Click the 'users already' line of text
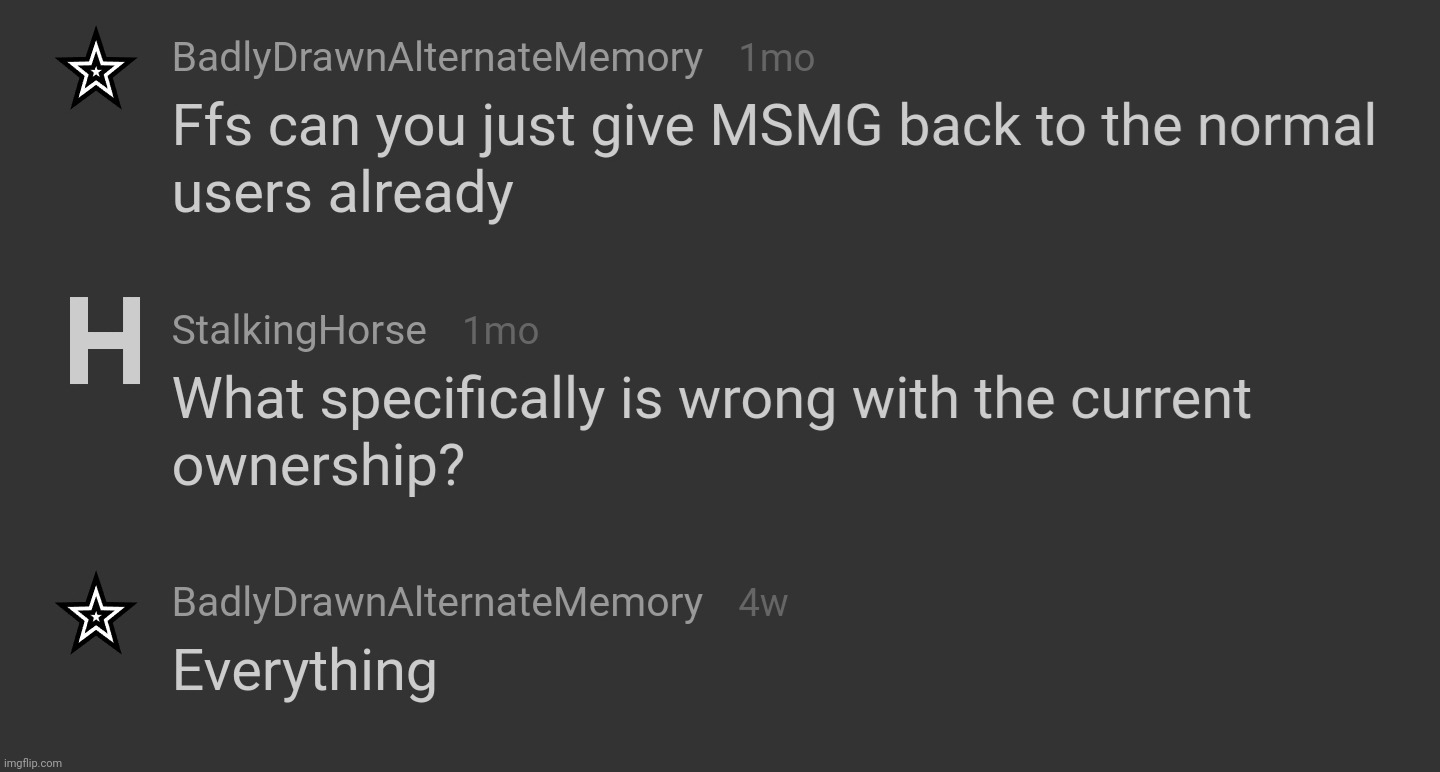The image size is (1440, 772). (342, 192)
